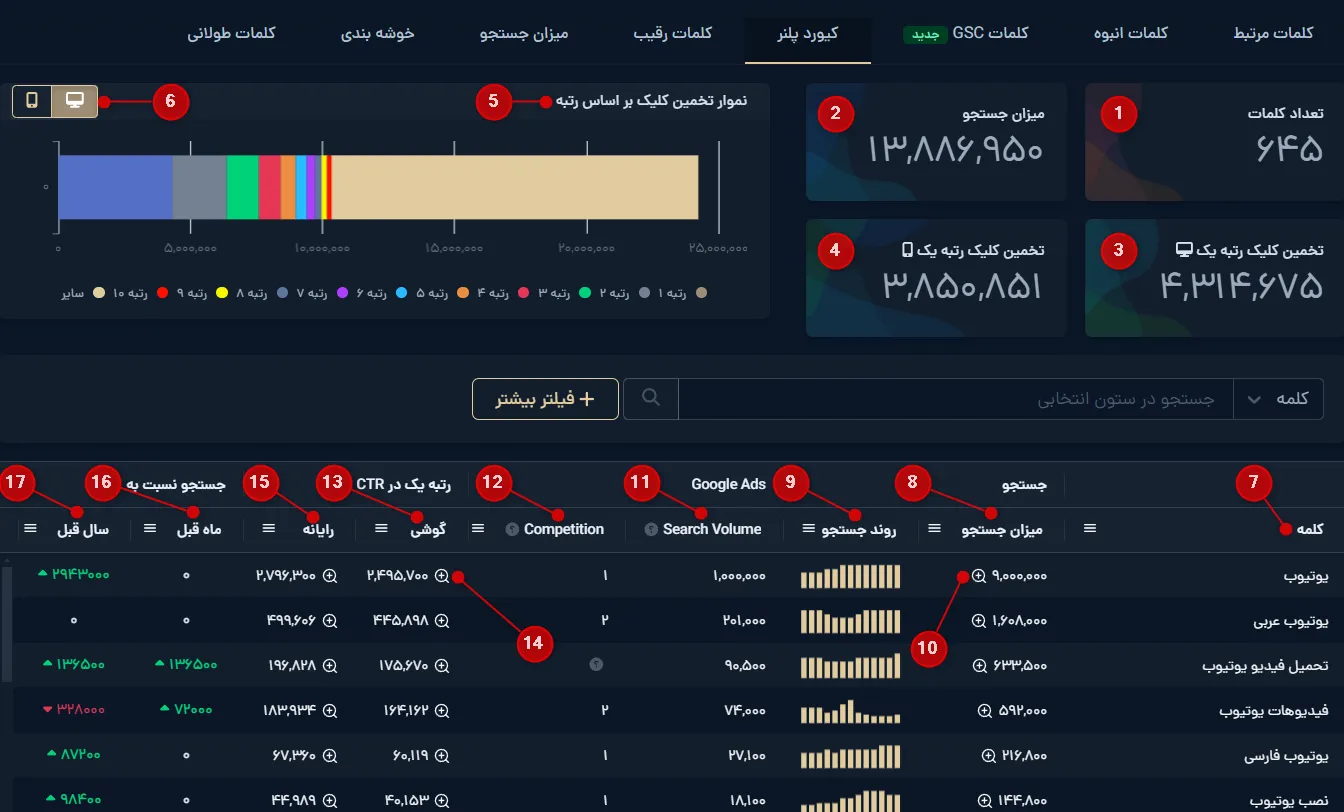The width and height of the screenshot is (1344, 812).
Task: Click the گوشی zoom icon for یوتیوب عربی
Action: (x=442, y=621)
